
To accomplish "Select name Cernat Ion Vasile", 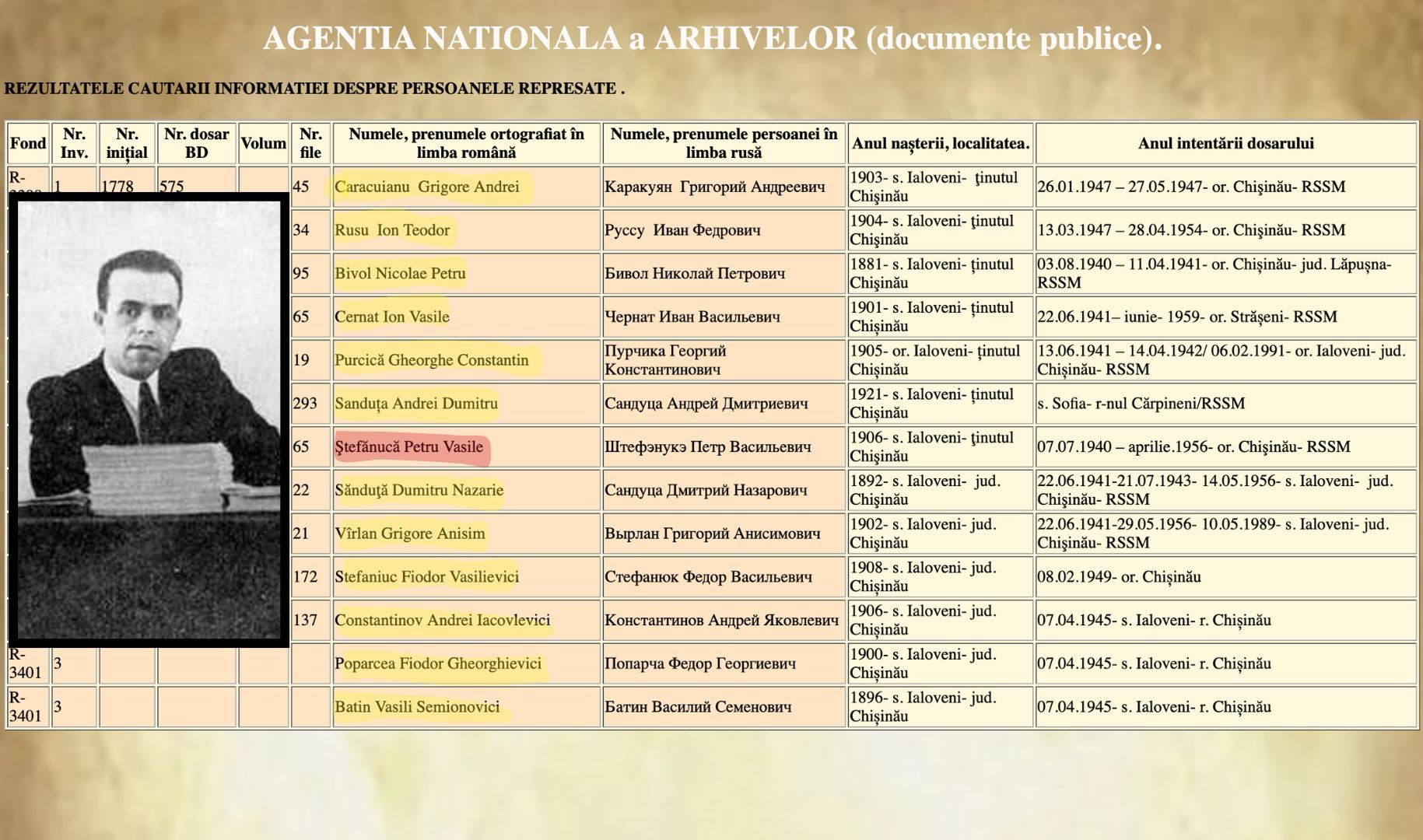I will coord(392,317).
